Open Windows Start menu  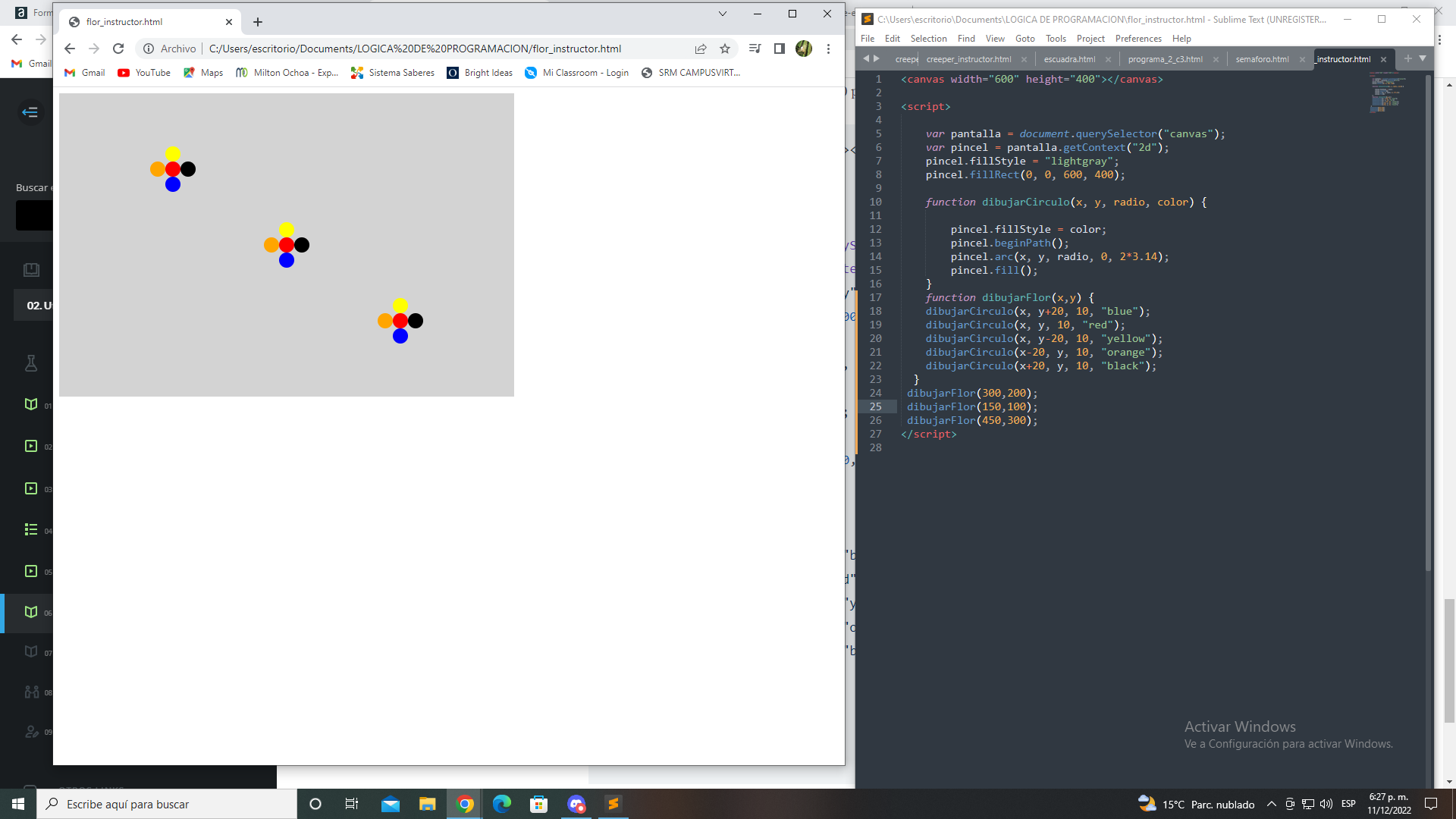pyautogui.click(x=18, y=804)
